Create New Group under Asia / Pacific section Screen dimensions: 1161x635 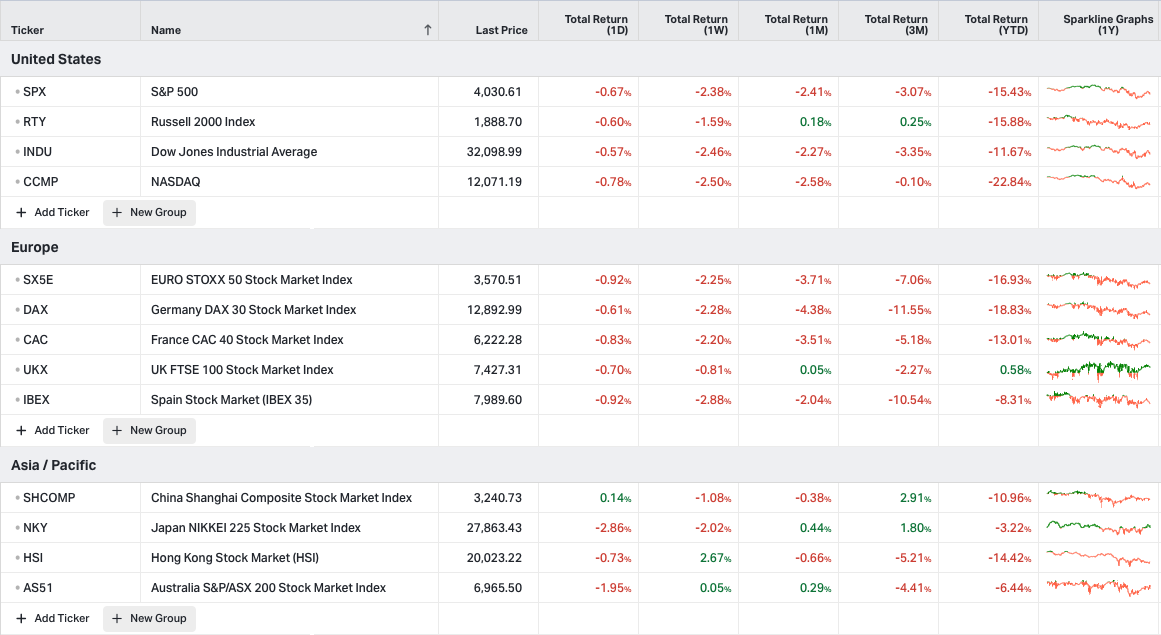point(150,618)
